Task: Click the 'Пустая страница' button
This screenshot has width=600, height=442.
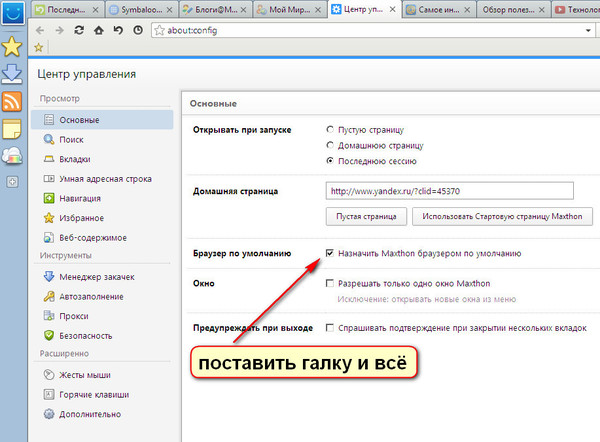Action: tap(365, 216)
